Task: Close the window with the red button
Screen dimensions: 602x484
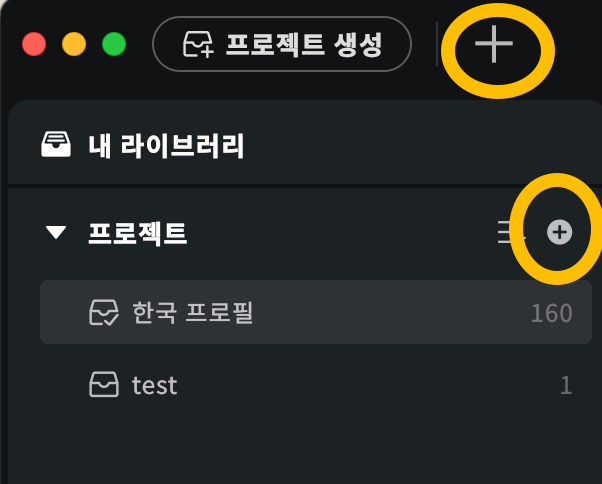Action: pyautogui.click(x=34, y=44)
